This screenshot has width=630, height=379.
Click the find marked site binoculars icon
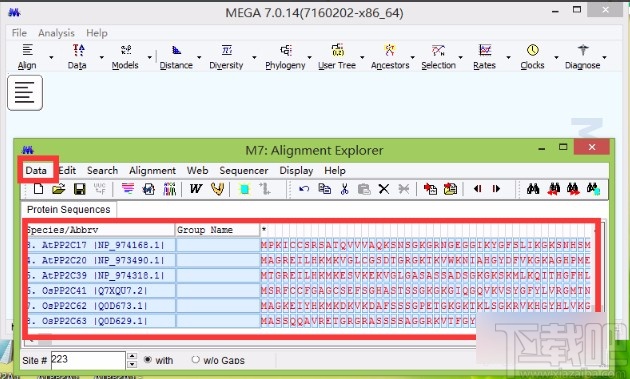tap(593, 188)
